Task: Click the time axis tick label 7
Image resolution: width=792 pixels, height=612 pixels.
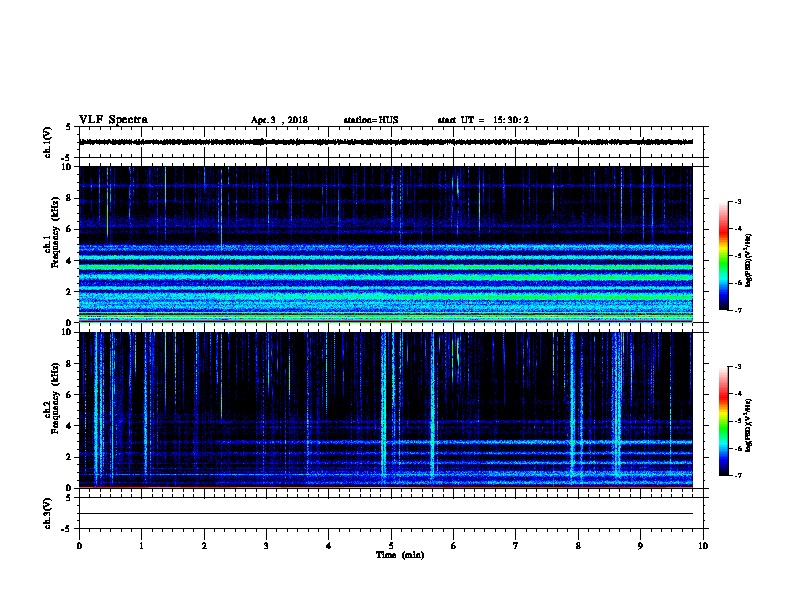Action: pos(516,546)
